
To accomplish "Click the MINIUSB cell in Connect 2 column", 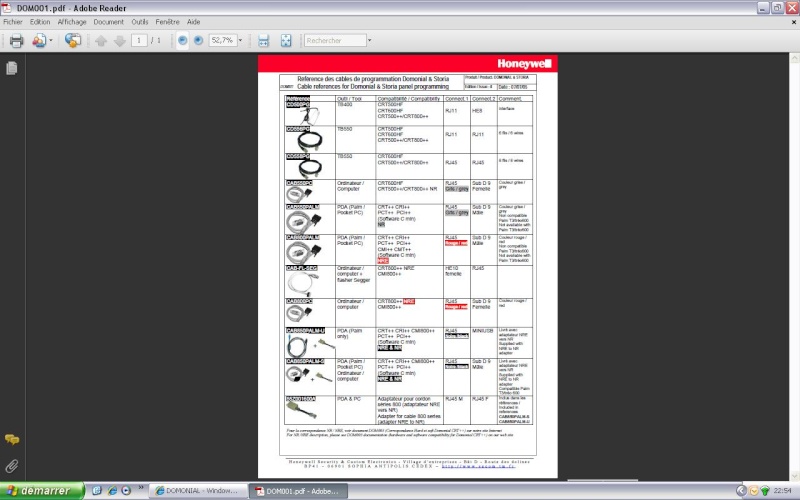I will pos(483,331).
